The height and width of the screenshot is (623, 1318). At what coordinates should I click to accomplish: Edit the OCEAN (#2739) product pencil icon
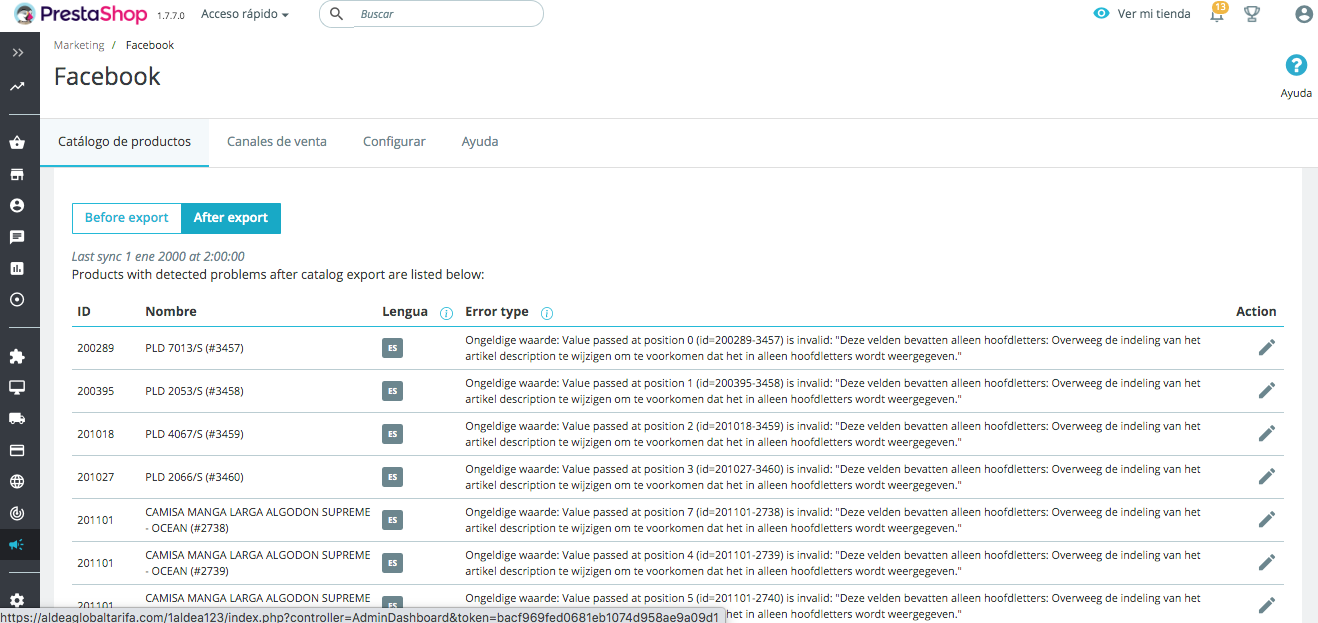tap(1267, 562)
